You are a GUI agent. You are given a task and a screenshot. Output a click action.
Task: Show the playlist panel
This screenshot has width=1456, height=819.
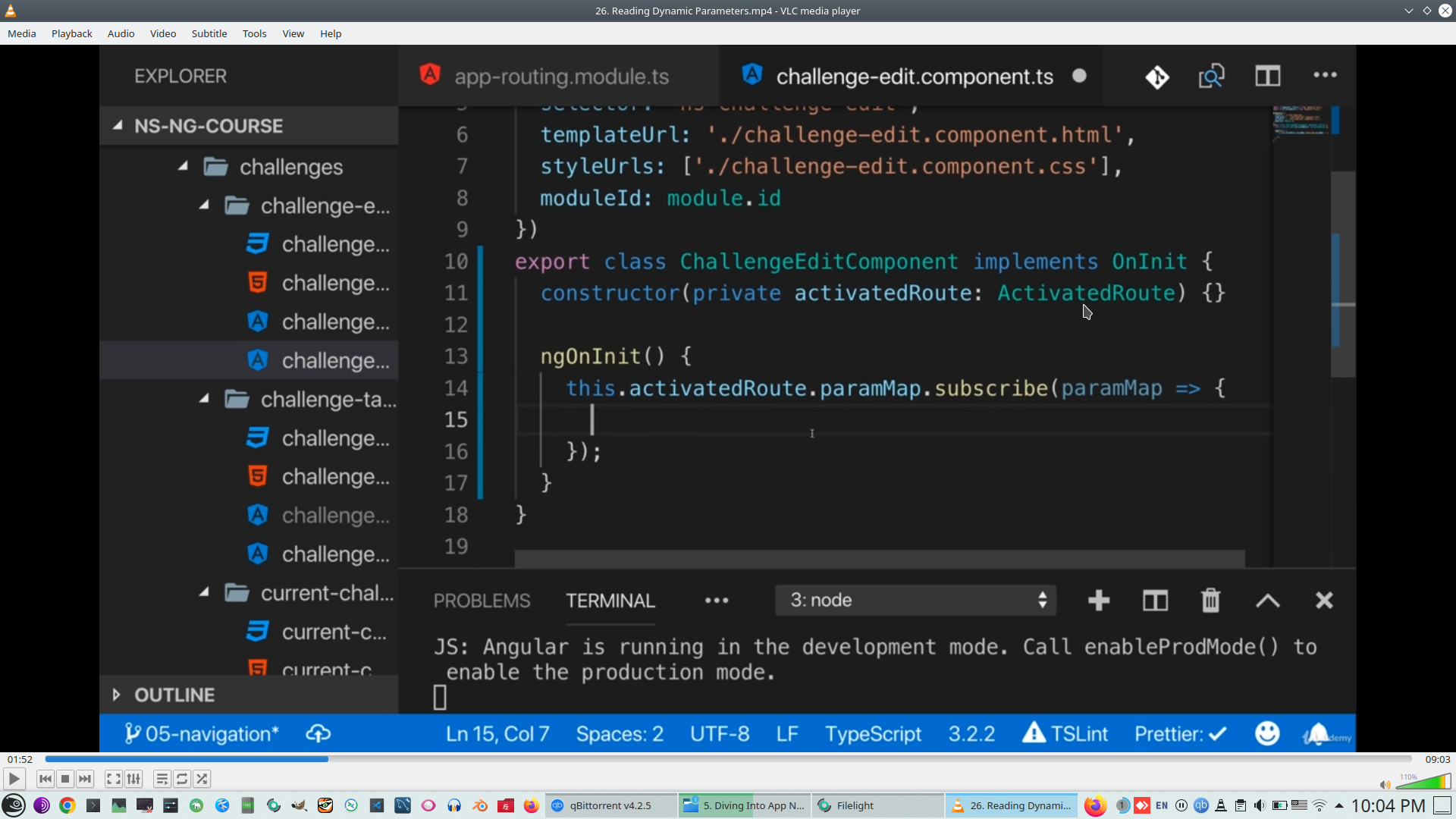162,779
